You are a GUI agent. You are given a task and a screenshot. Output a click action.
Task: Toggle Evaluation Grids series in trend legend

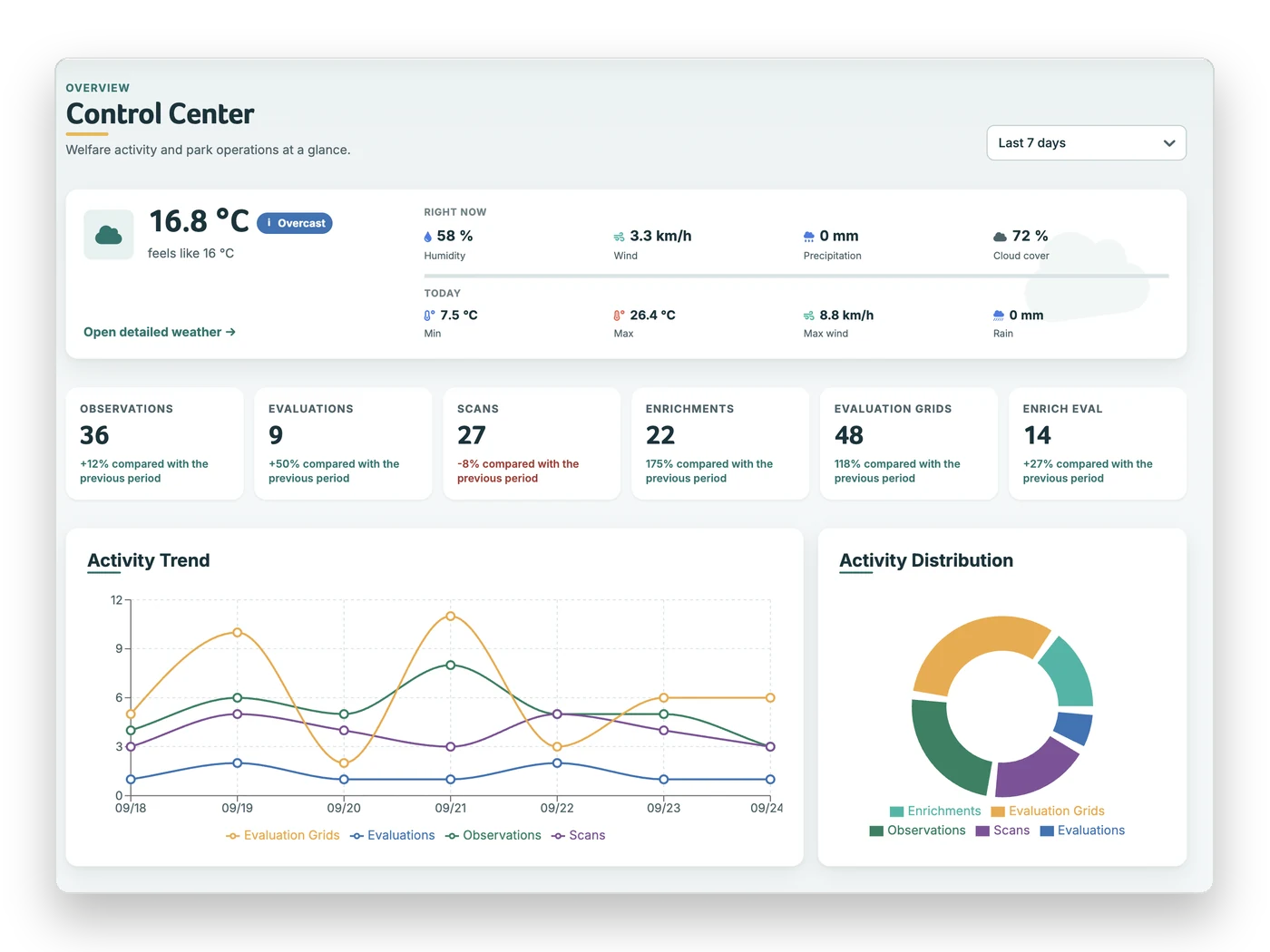tap(282, 835)
